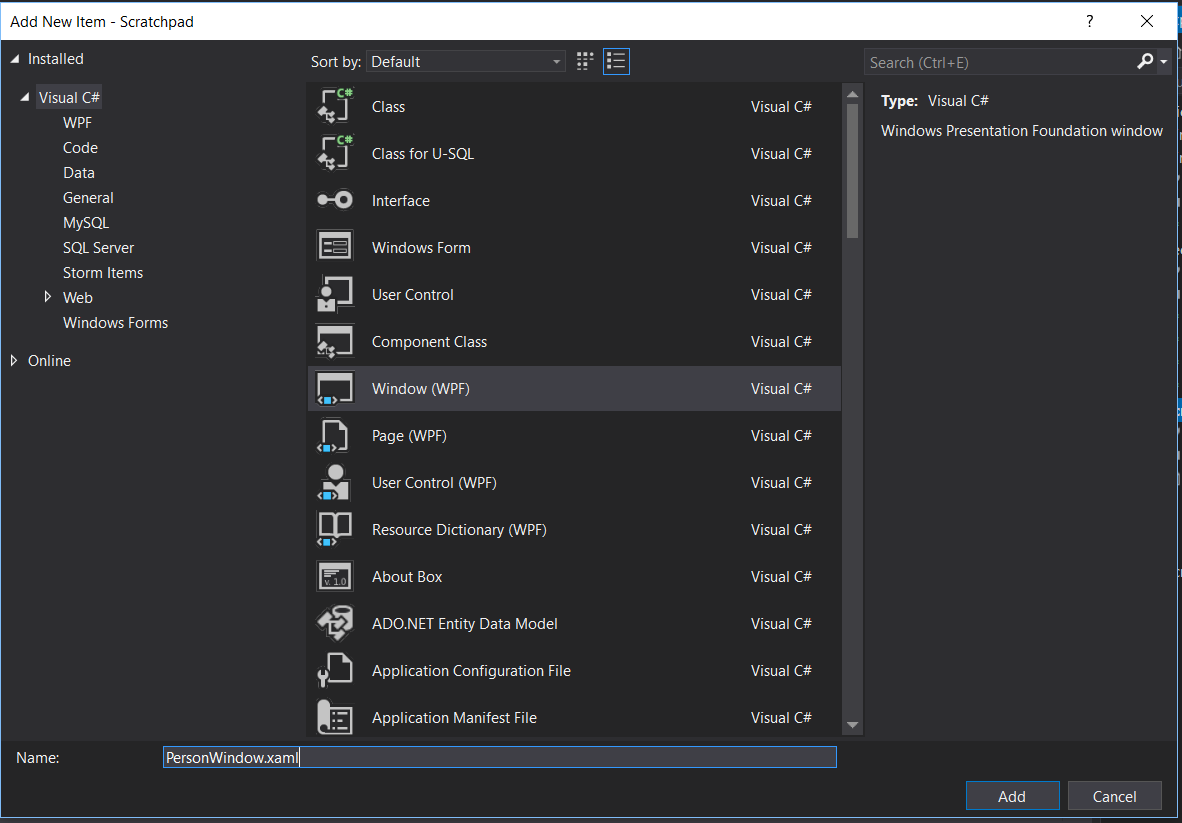This screenshot has width=1182, height=823.
Task: Click the Cancel button
Action: (1115, 797)
